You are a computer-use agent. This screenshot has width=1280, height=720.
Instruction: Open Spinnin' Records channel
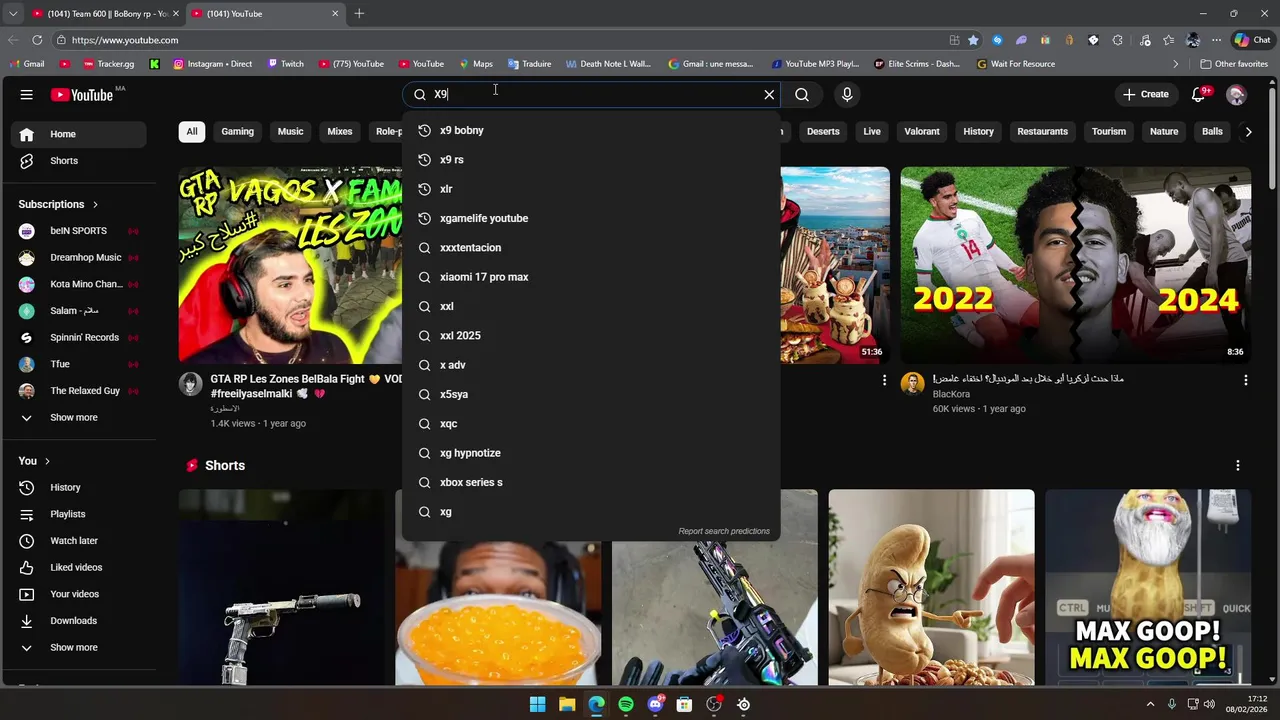[78, 338]
